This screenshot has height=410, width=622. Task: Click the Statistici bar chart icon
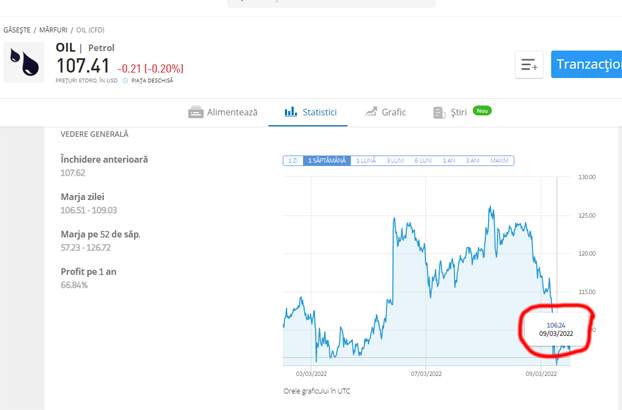[x=291, y=112]
